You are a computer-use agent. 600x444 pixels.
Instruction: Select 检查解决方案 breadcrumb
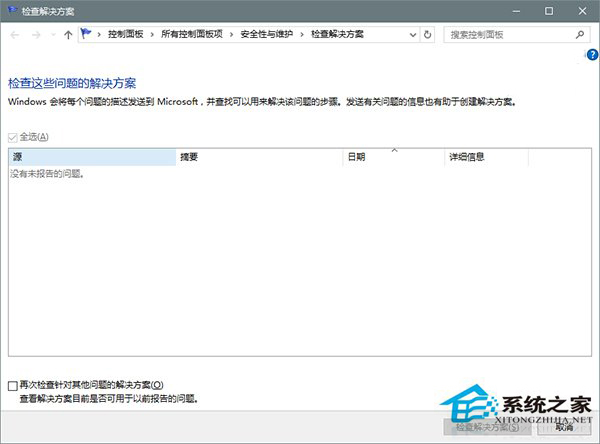click(x=337, y=34)
